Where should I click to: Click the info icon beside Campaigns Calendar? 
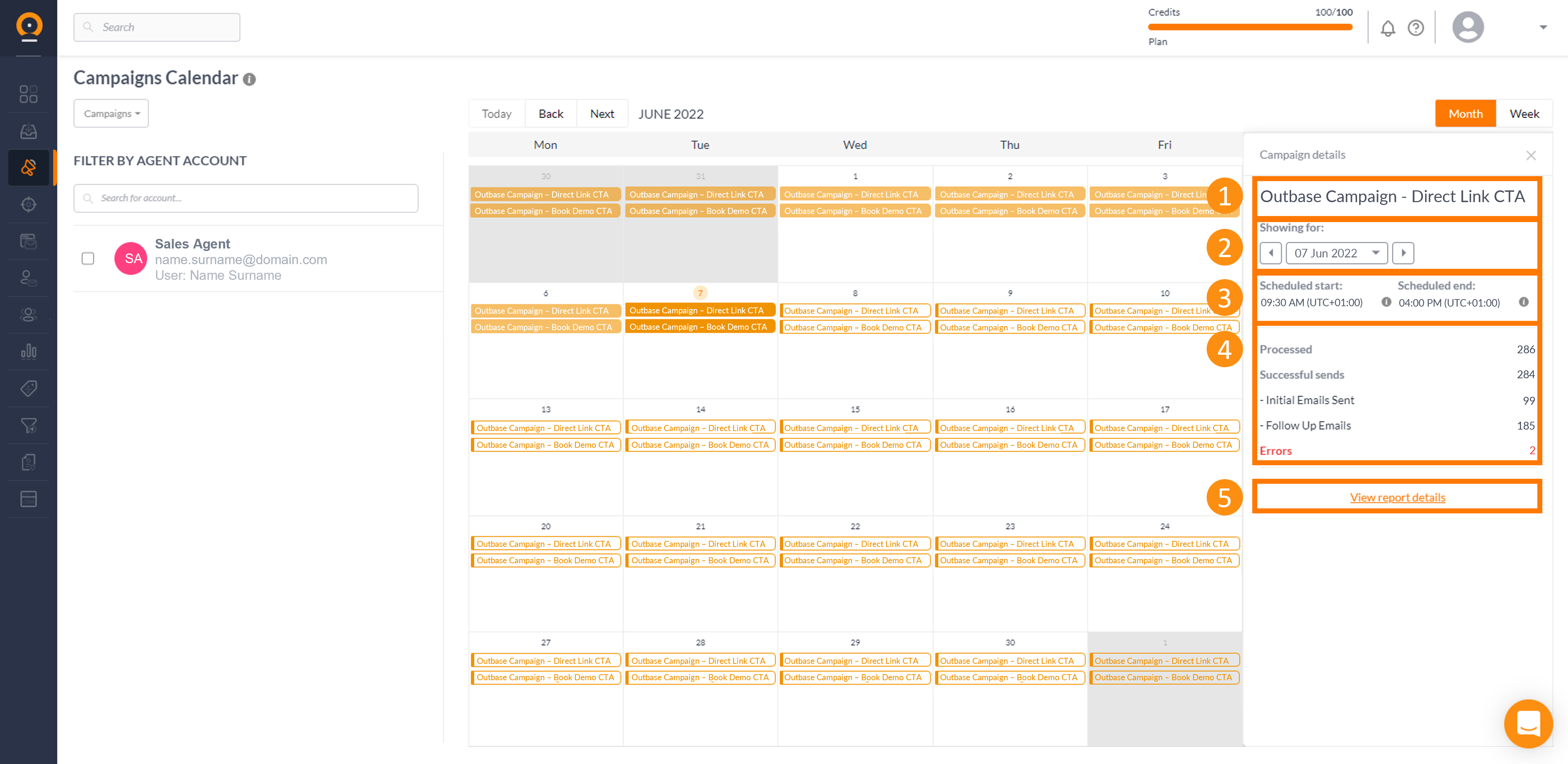click(x=249, y=79)
